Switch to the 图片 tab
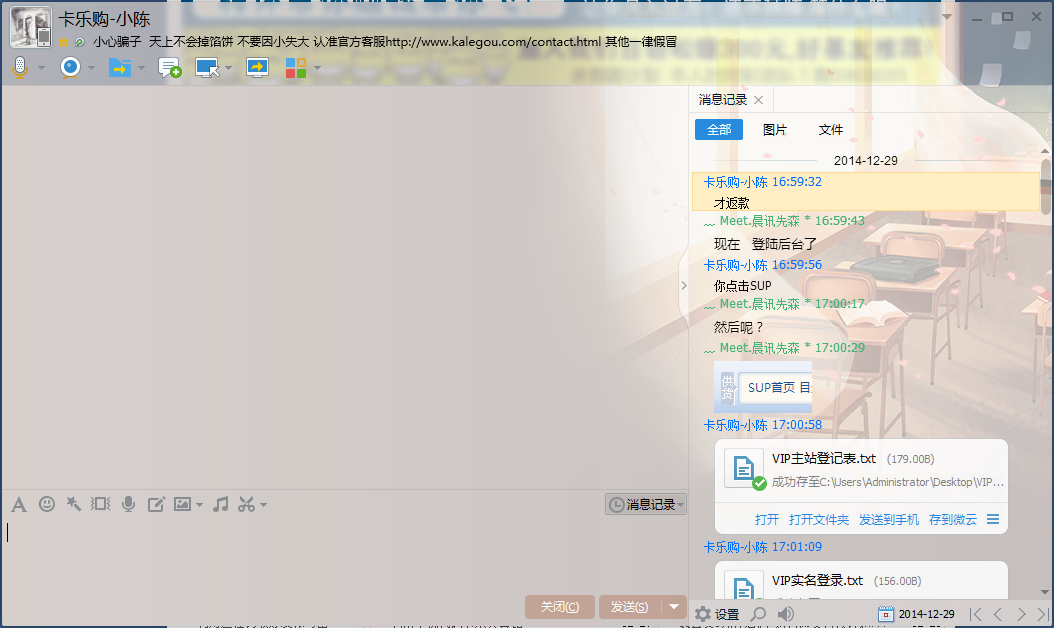The width and height of the screenshot is (1054, 628). (x=774, y=129)
